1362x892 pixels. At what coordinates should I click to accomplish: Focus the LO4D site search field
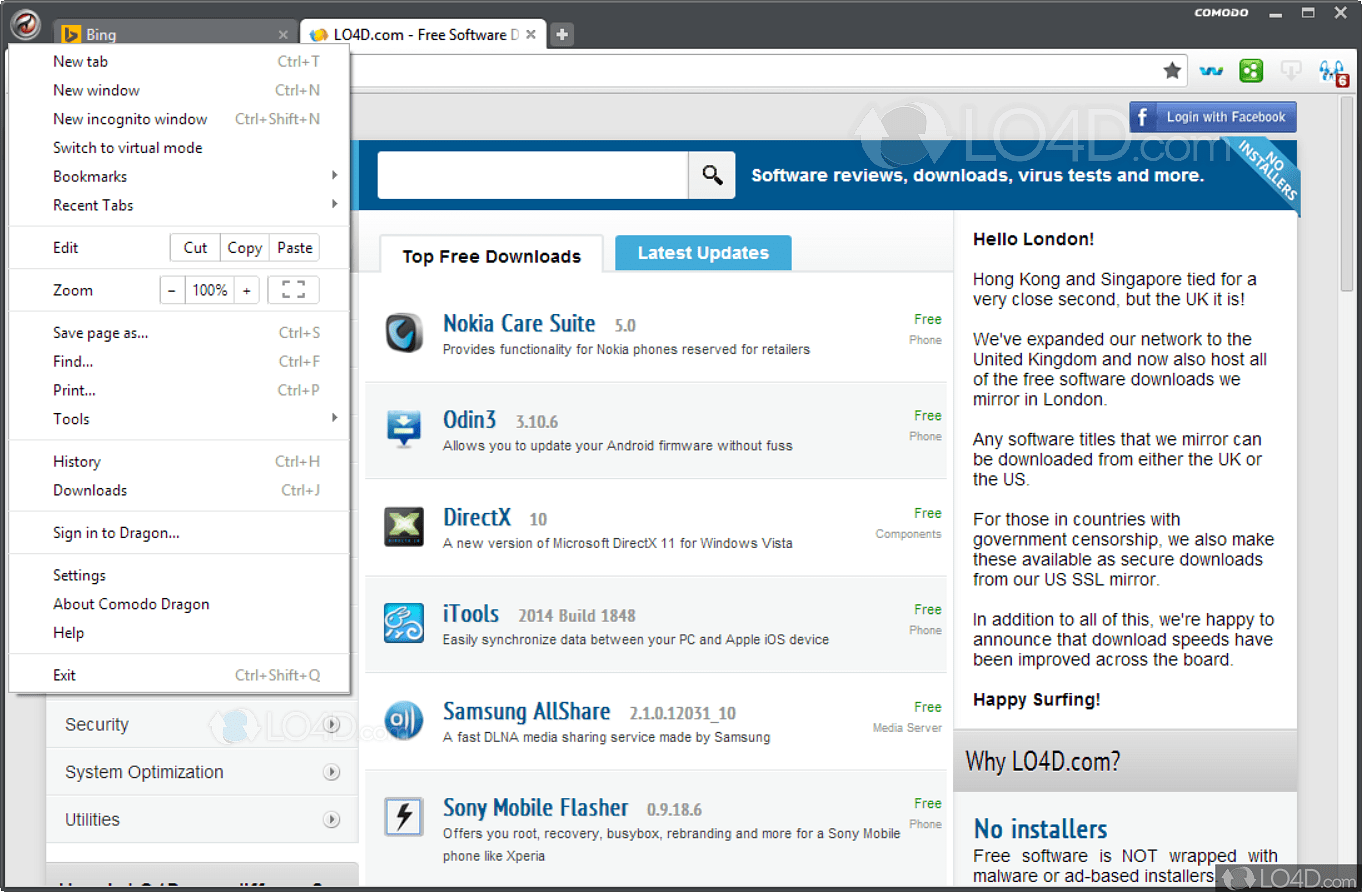[x=532, y=175]
